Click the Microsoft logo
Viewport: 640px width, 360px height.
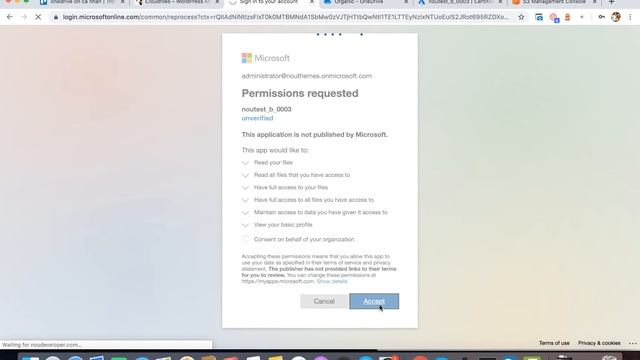(x=266, y=58)
